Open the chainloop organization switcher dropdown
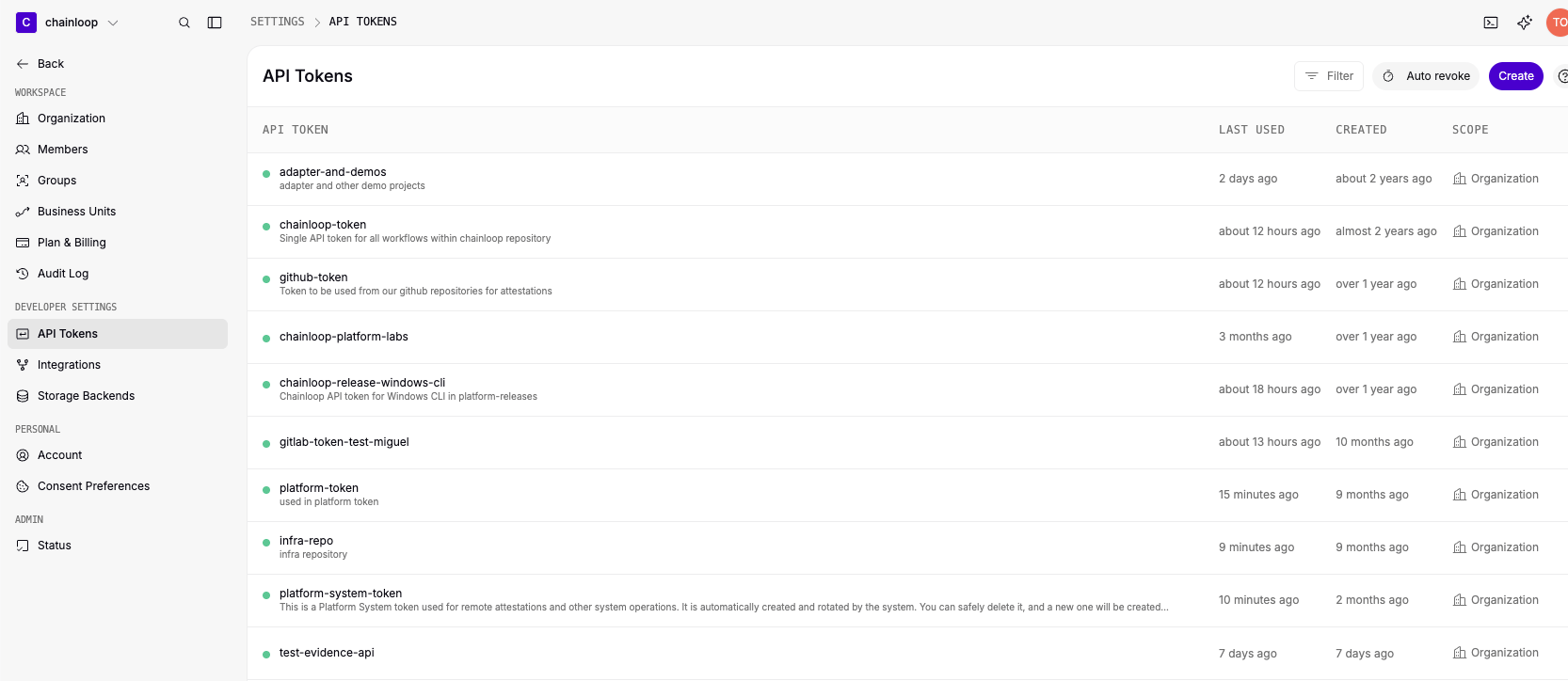Screen dimensions: 1568x681 tap(68, 23)
